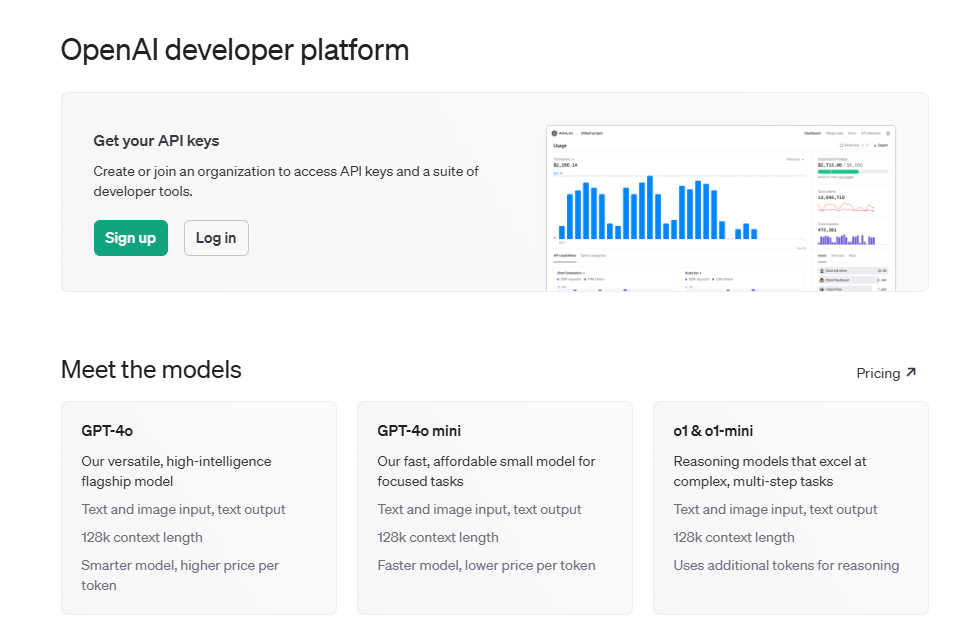Screen dimensions: 969x630
Task: Click the arrow icon beside Pricing
Action: 911,373
